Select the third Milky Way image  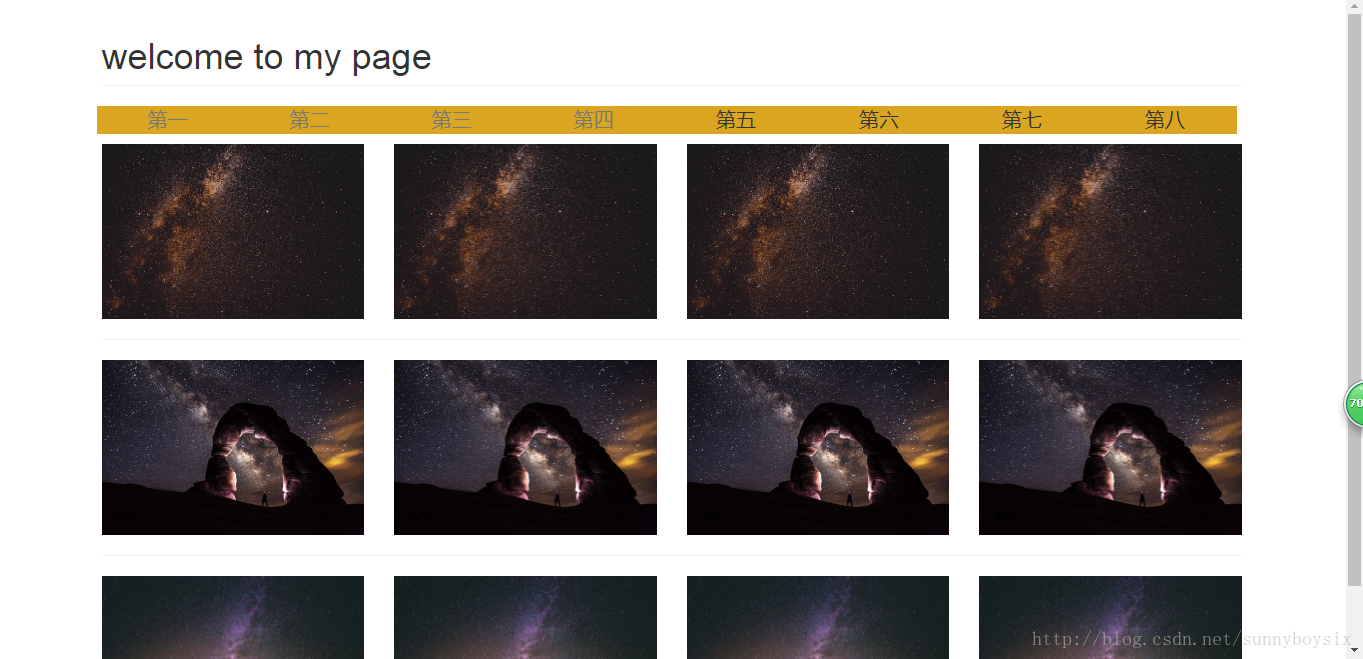pyautogui.click(x=818, y=231)
